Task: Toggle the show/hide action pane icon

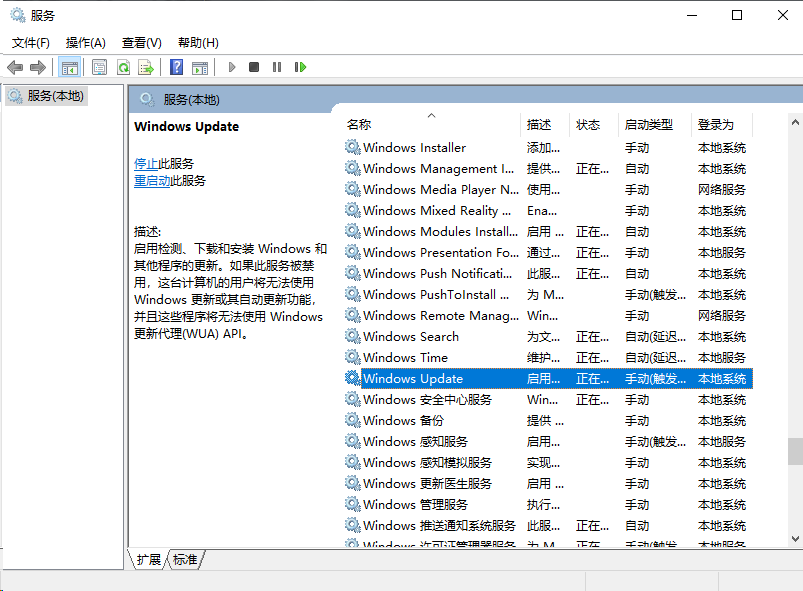Action: [200, 67]
